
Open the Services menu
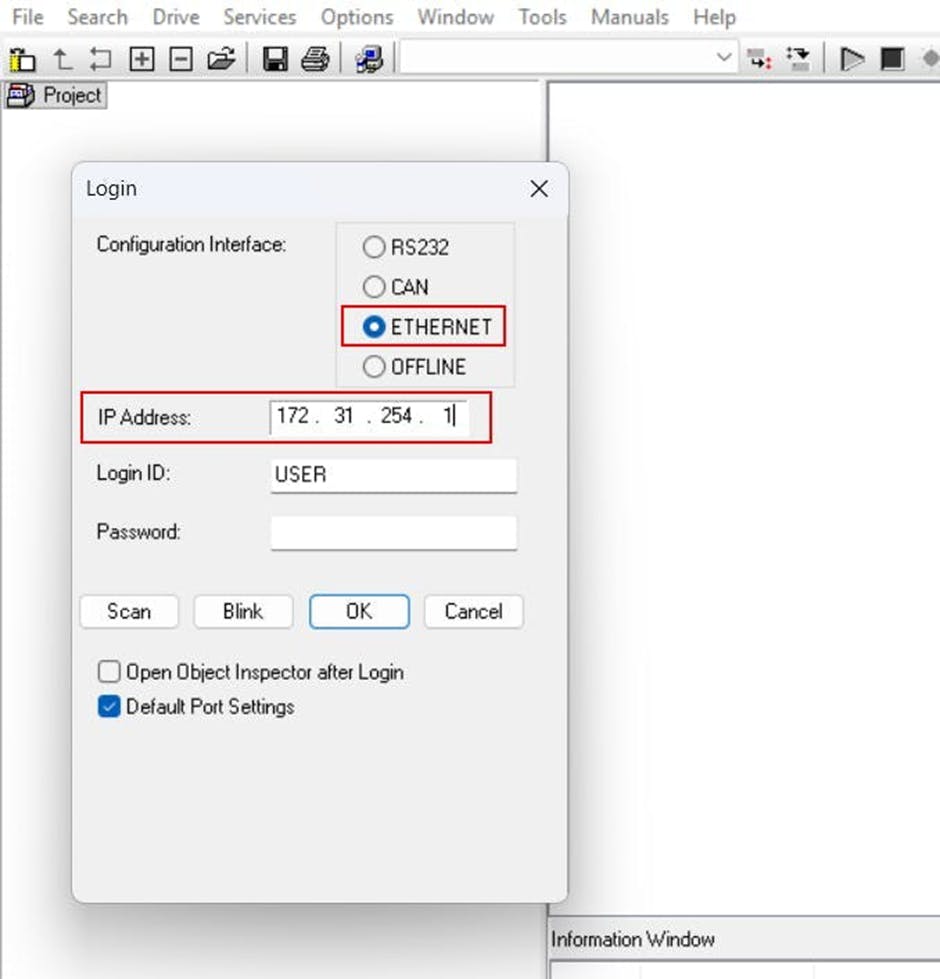[x=259, y=17]
